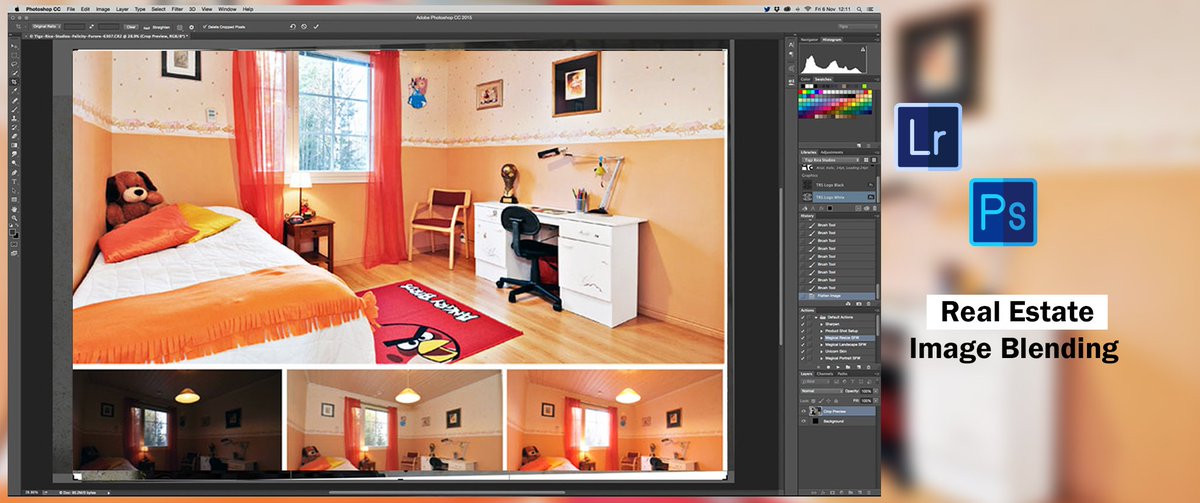
Task: Click the layer Opacity value field
Action: tap(866, 391)
